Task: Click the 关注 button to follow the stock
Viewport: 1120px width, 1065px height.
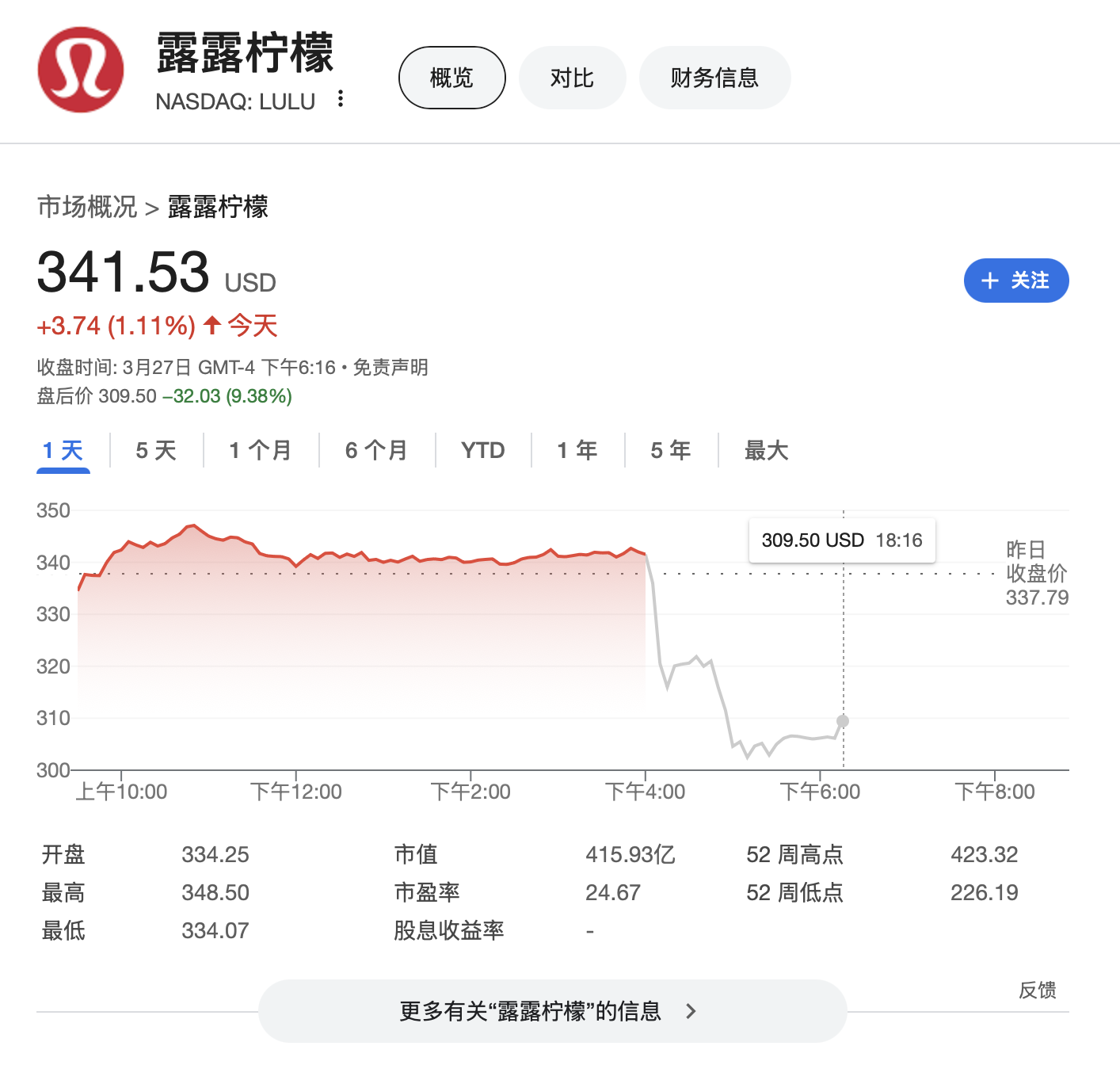Action: point(1016,281)
